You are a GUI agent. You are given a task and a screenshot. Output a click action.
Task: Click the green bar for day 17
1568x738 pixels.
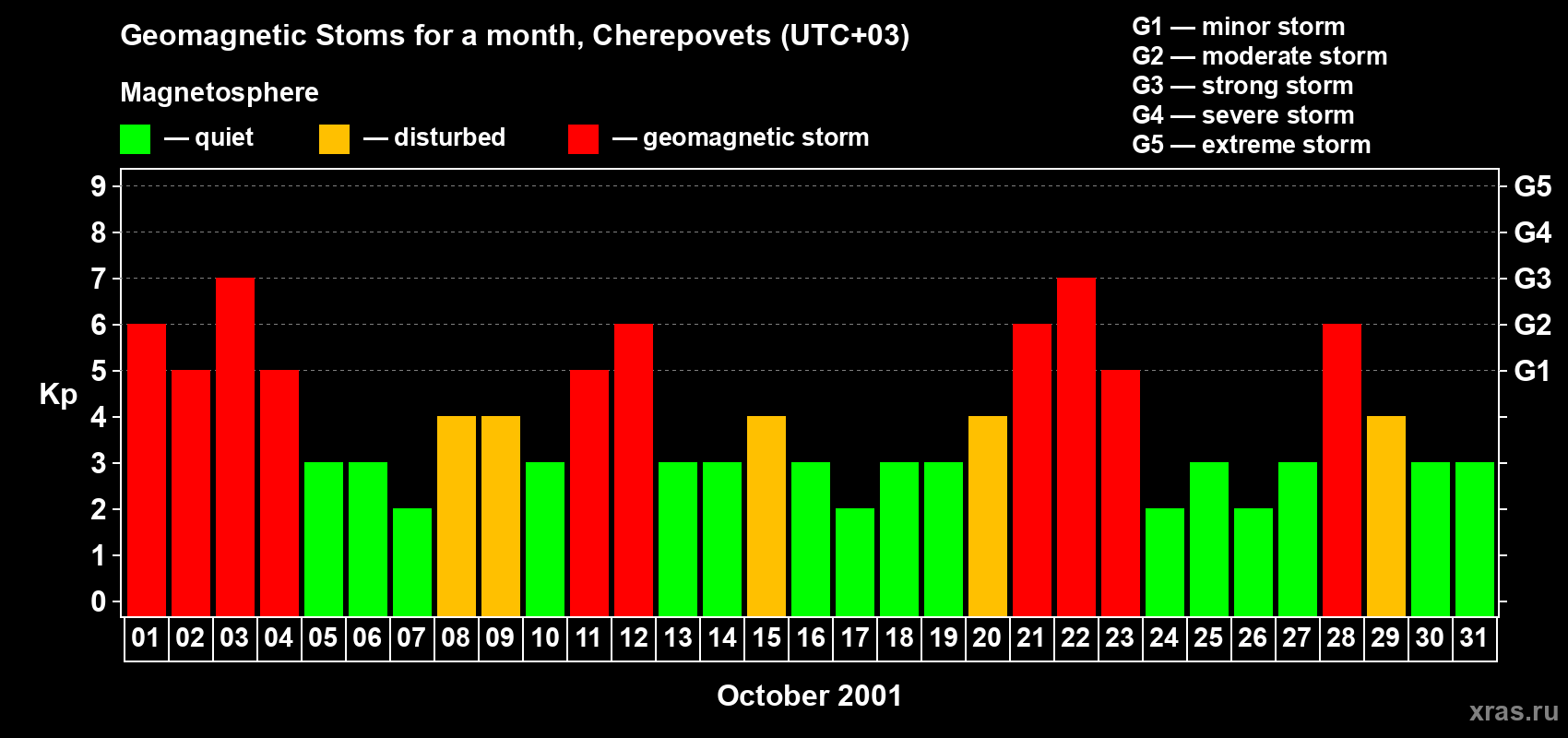(x=855, y=562)
